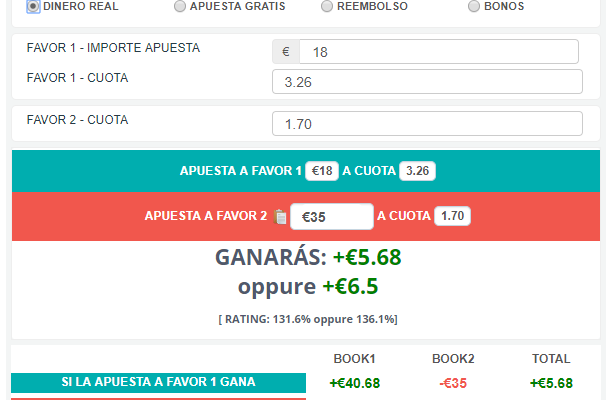
Task: Click the 1.70 cuota badge in red bar
Action: (452, 216)
